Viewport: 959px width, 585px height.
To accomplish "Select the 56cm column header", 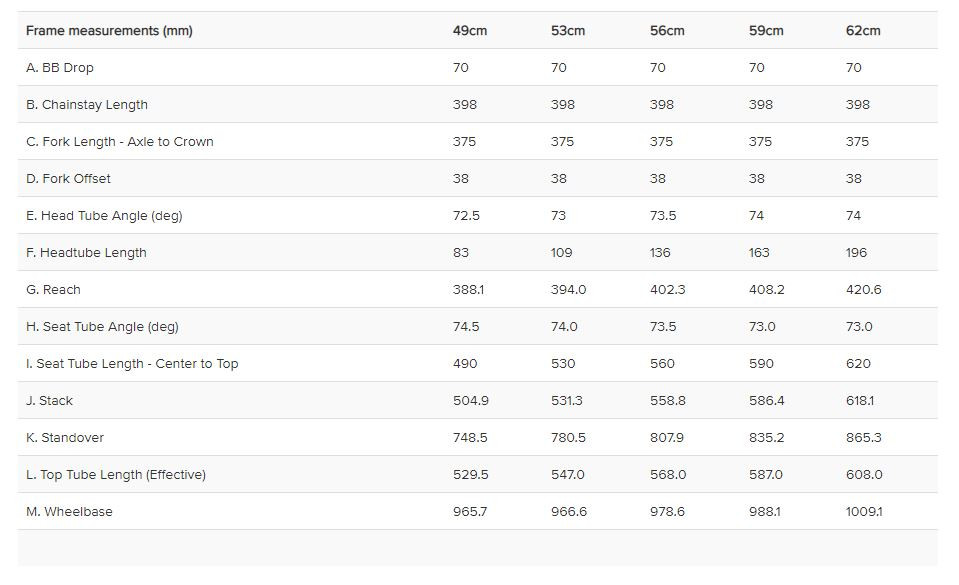I will click(x=667, y=31).
